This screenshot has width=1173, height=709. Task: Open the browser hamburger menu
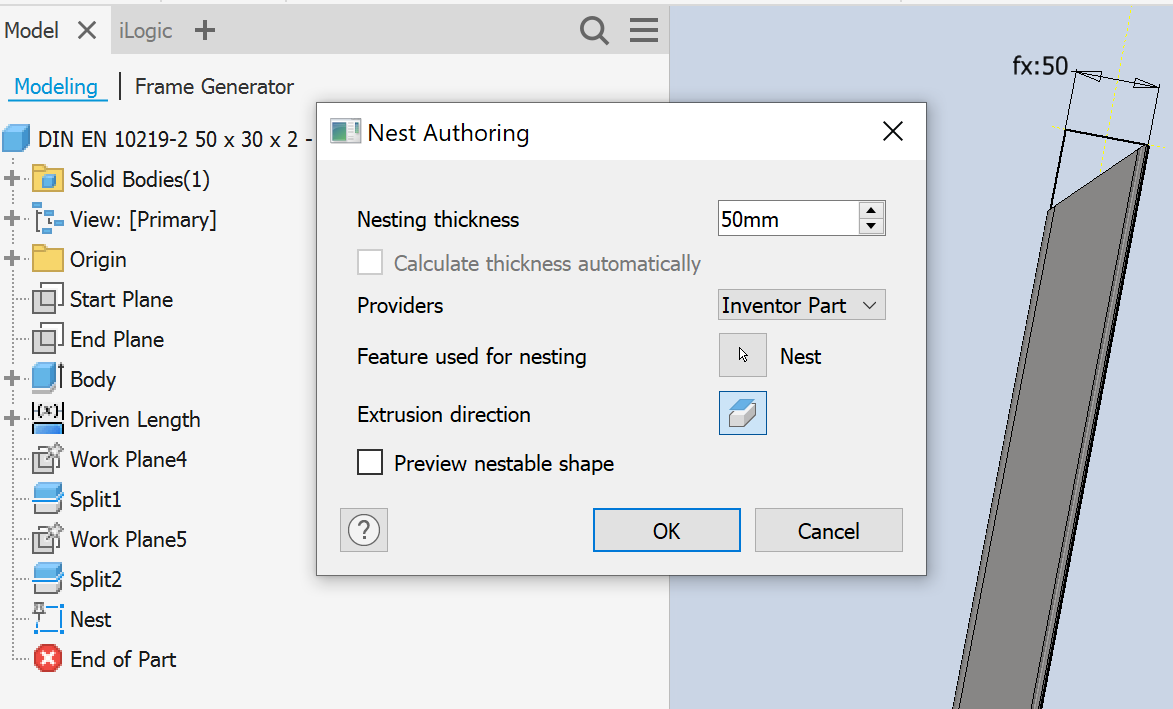pyautogui.click(x=643, y=30)
